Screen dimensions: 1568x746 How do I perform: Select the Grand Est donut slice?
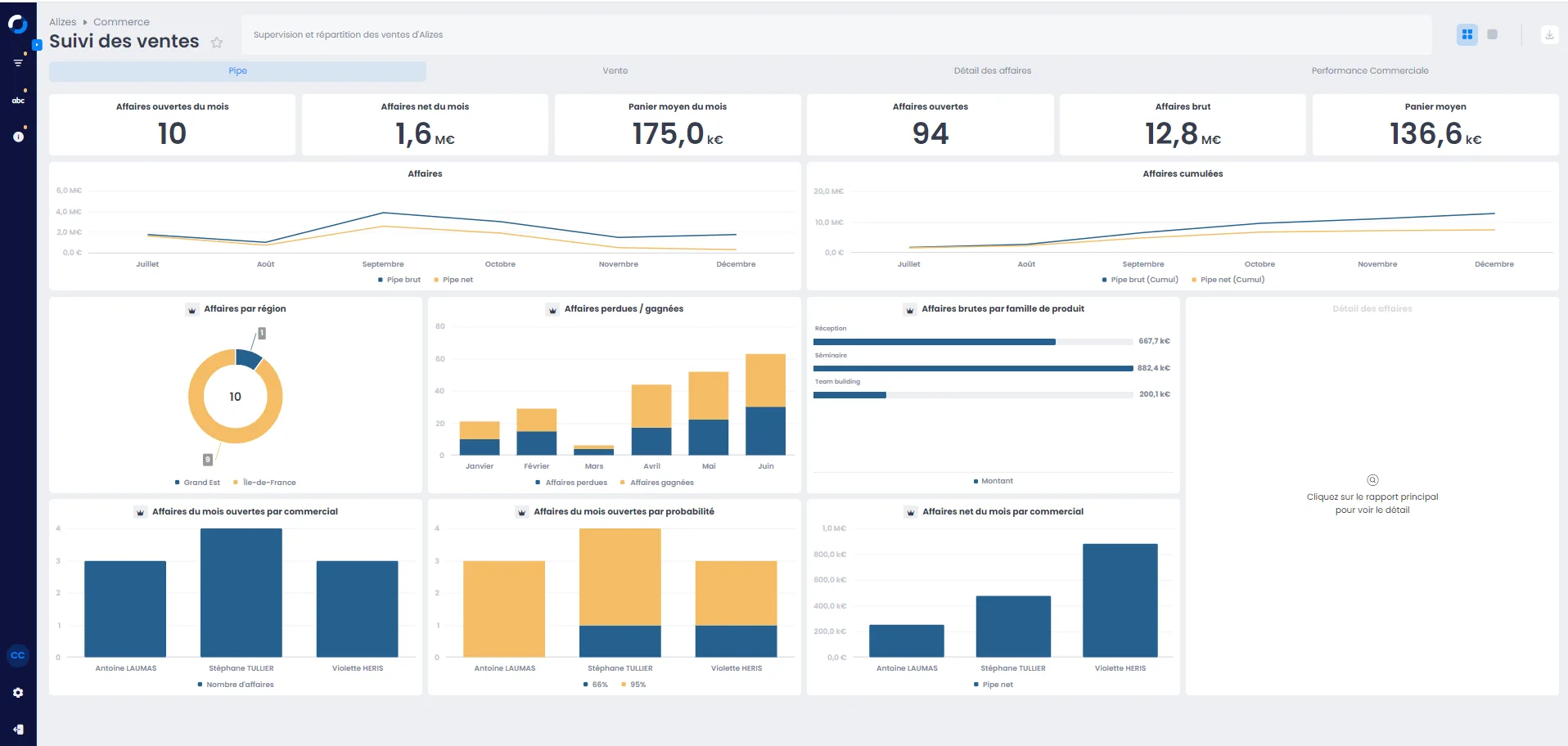248,357
